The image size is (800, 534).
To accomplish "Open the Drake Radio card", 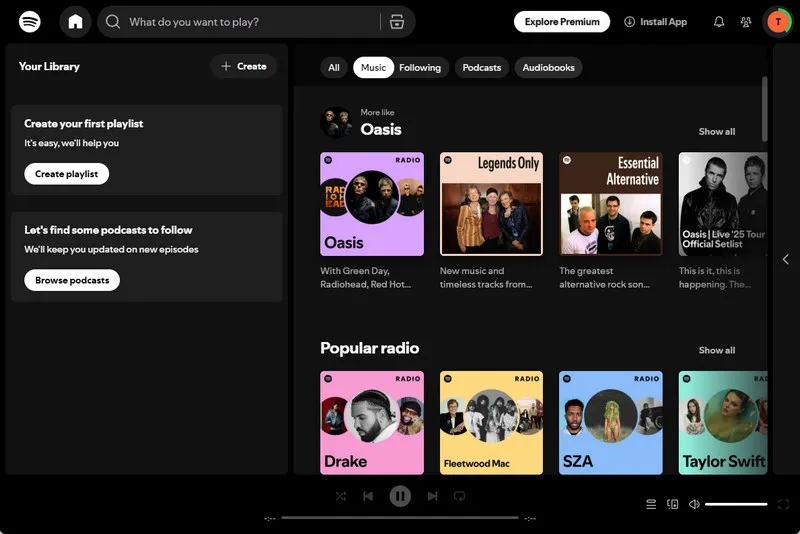I will pos(372,423).
